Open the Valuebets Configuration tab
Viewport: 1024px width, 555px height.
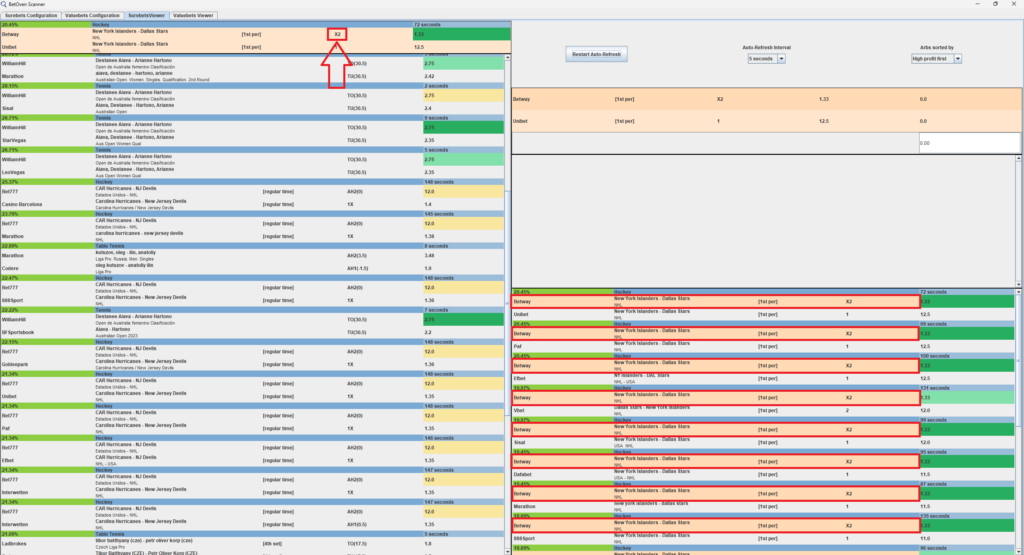[92, 15]
